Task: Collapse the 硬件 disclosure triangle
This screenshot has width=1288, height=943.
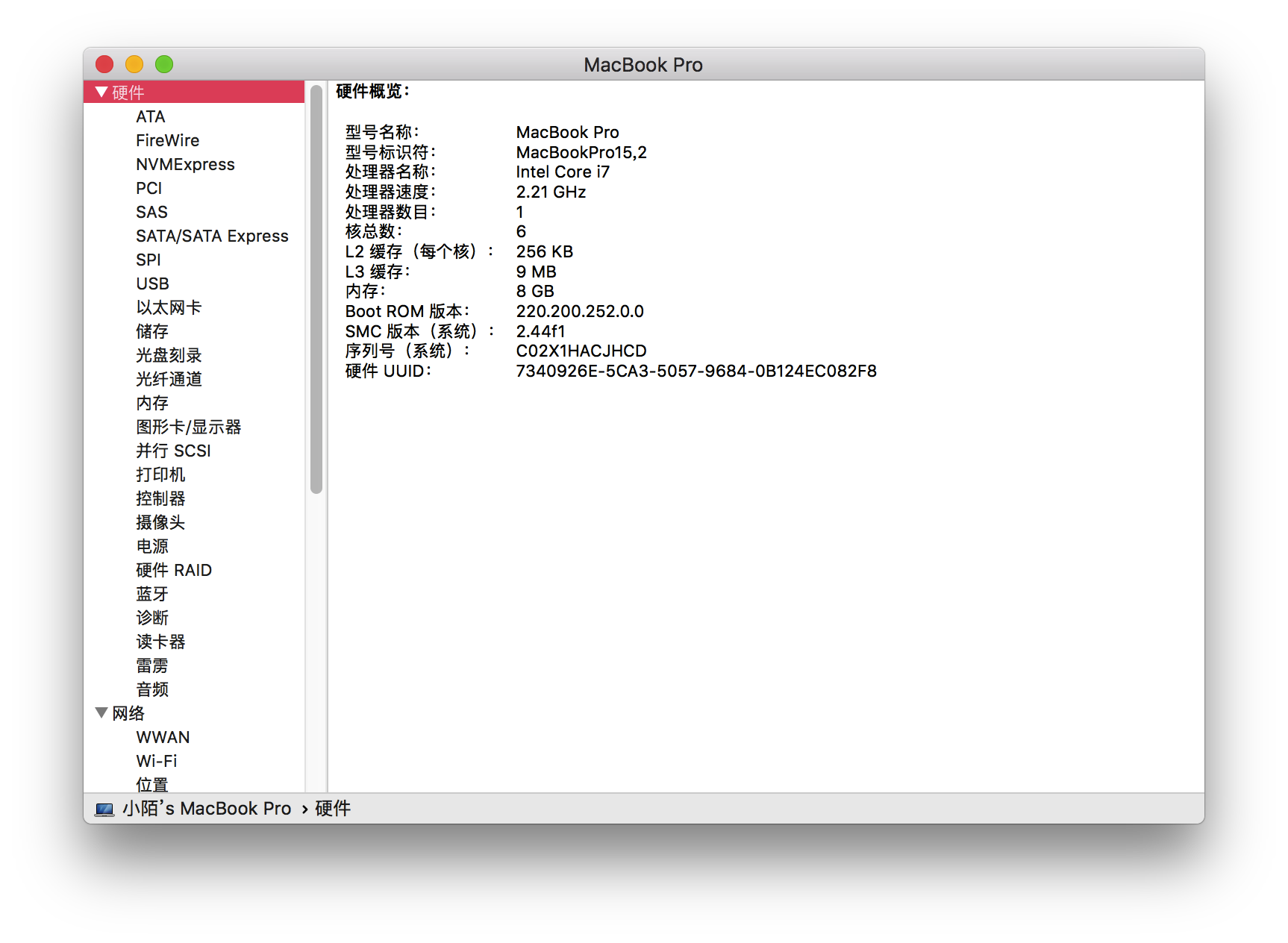Action: pyautogui.click(x=101, y=93)
